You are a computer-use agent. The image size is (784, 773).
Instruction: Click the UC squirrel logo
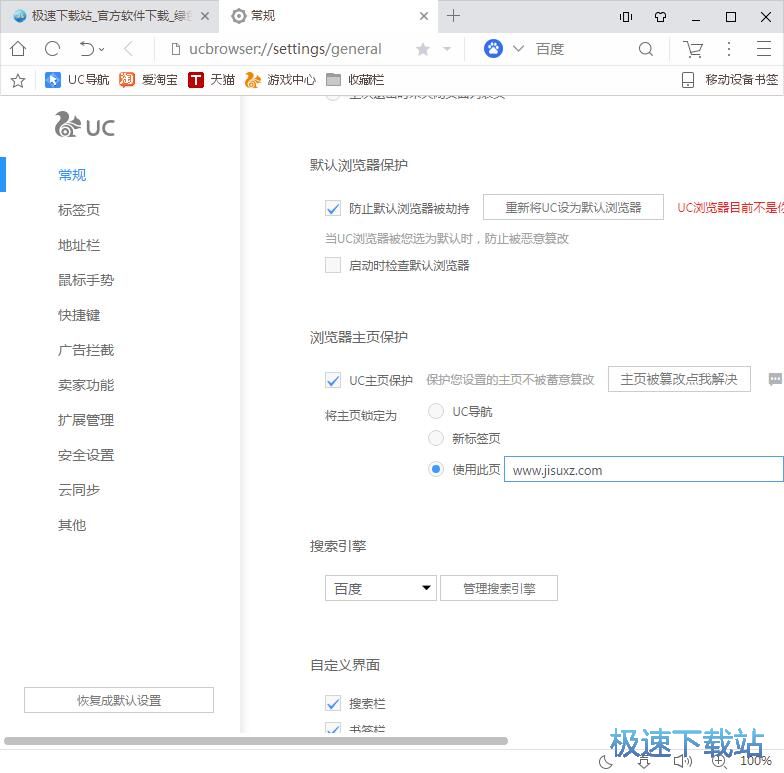click(x=85, y=125)
